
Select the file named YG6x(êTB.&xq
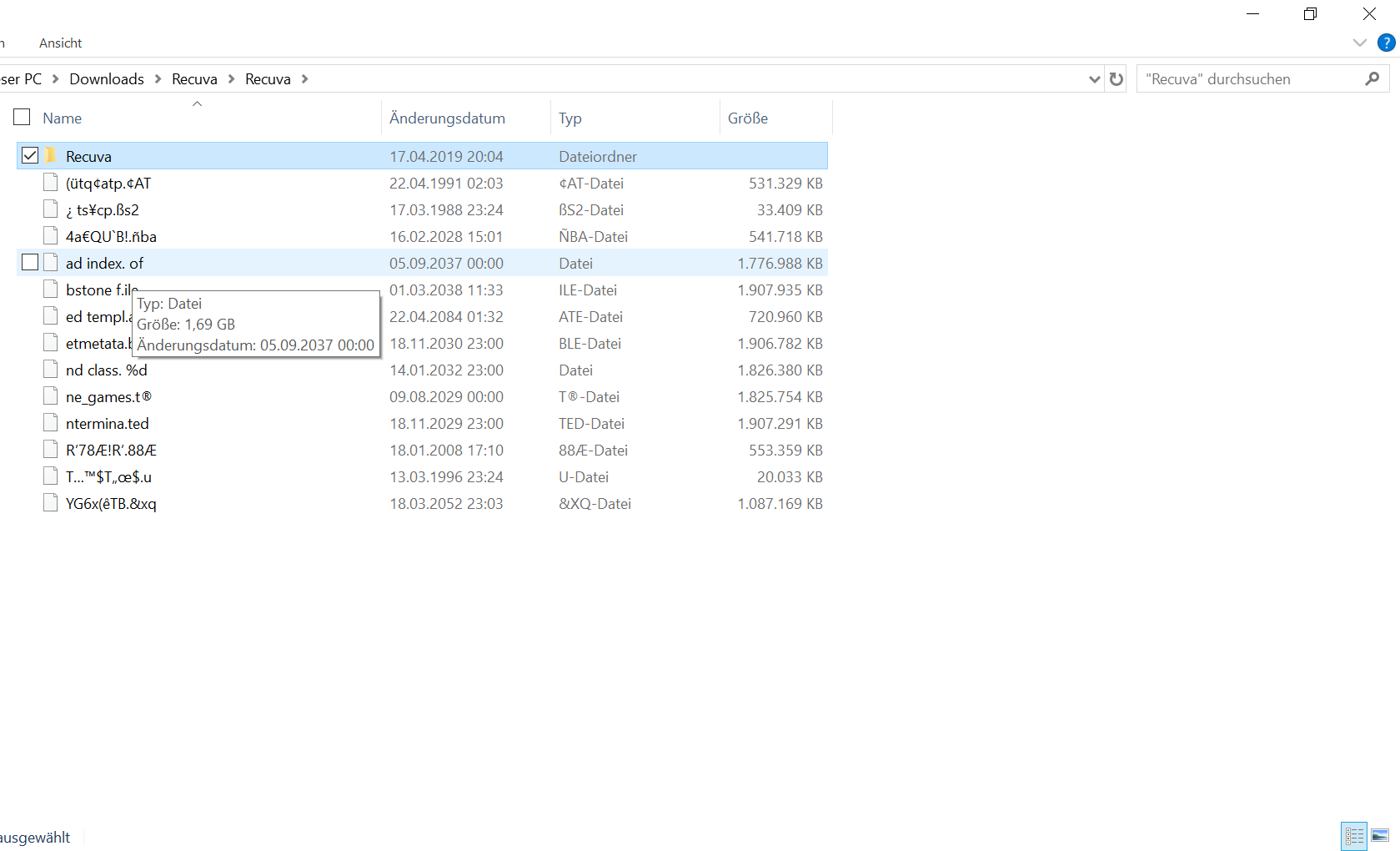click(x=111, y=504)
